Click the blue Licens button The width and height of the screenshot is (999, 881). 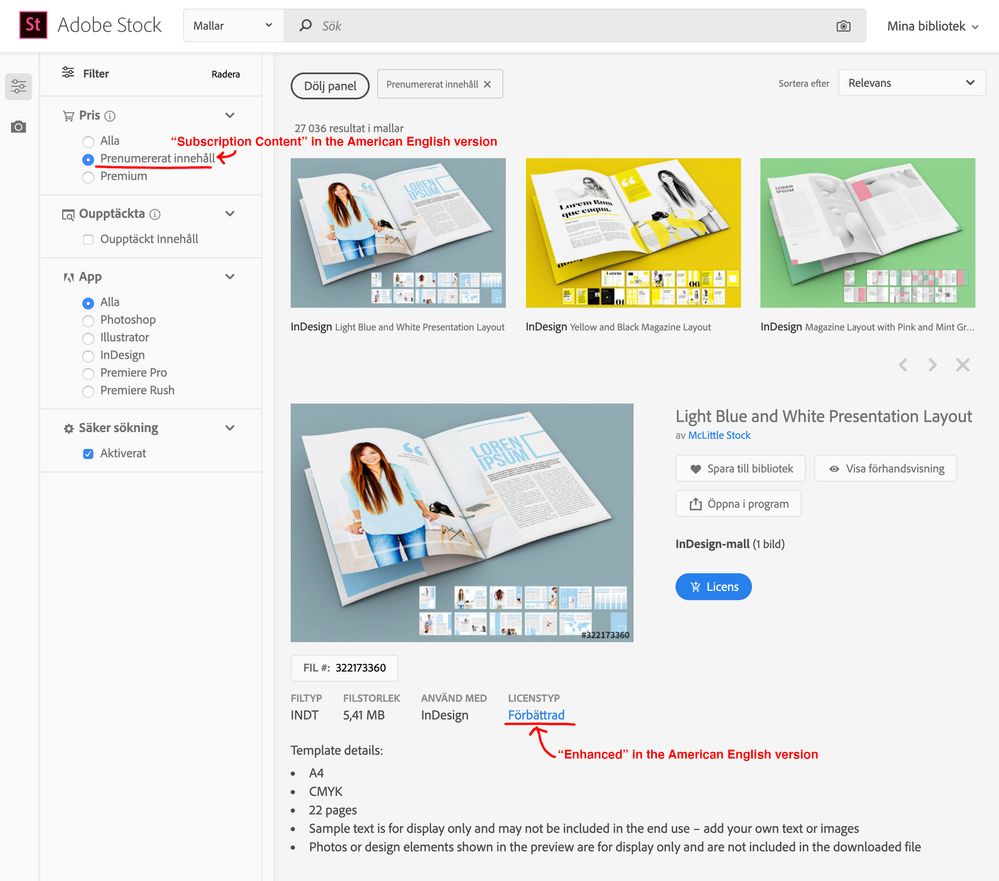[714, 587]
